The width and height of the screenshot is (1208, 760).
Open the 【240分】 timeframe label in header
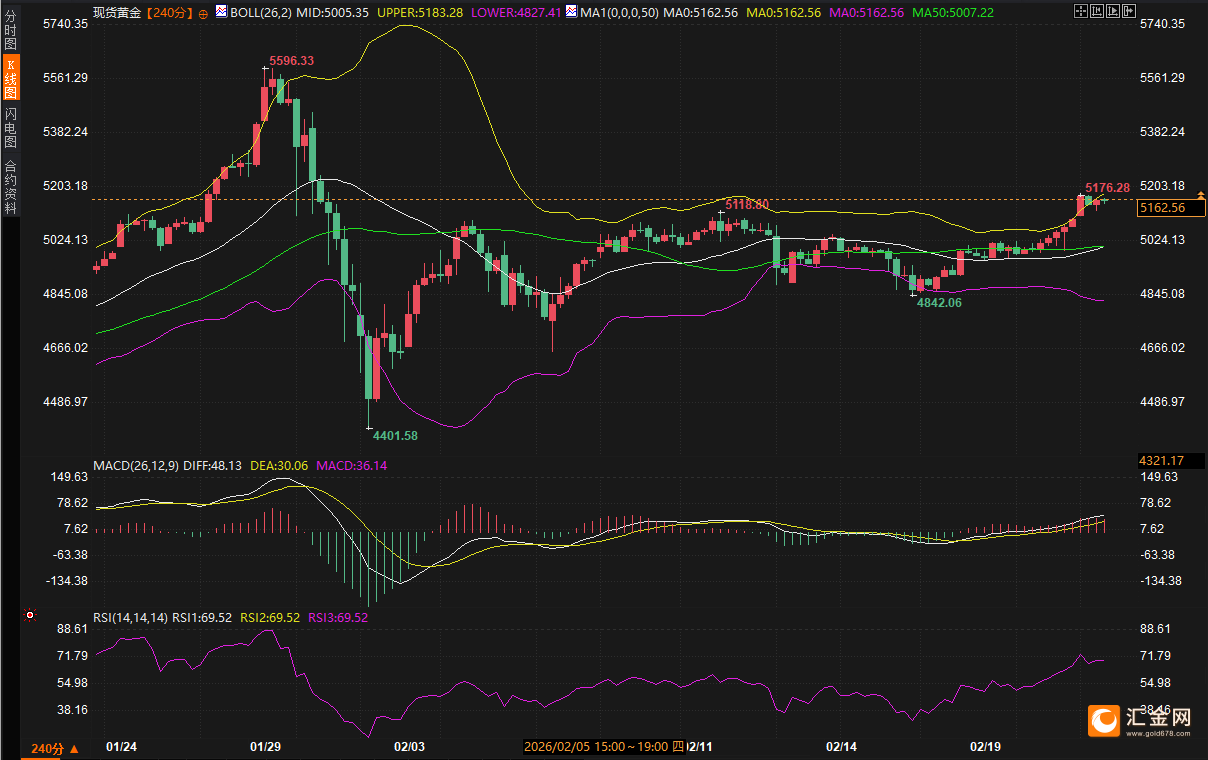(171, 12)
